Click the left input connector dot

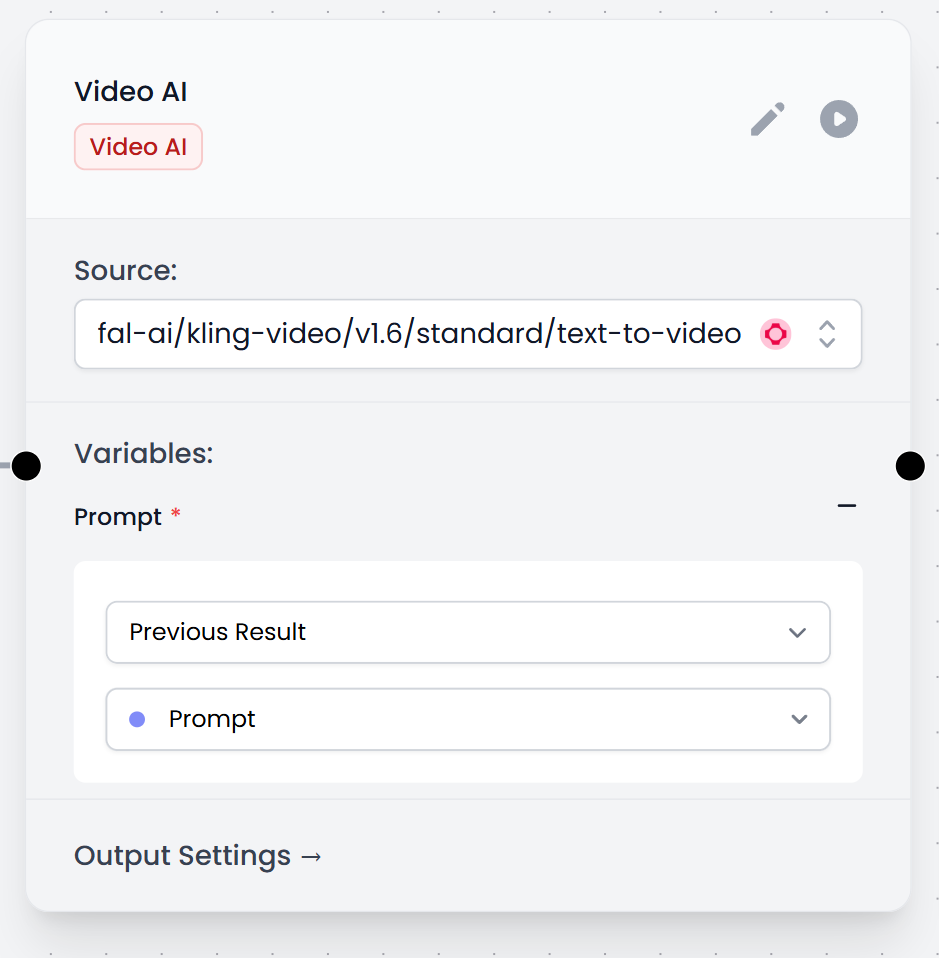tap(26, 465)
